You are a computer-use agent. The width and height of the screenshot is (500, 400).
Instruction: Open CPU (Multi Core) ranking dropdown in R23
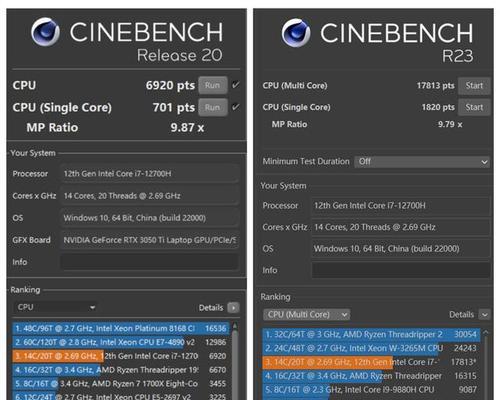coord(306,315)
